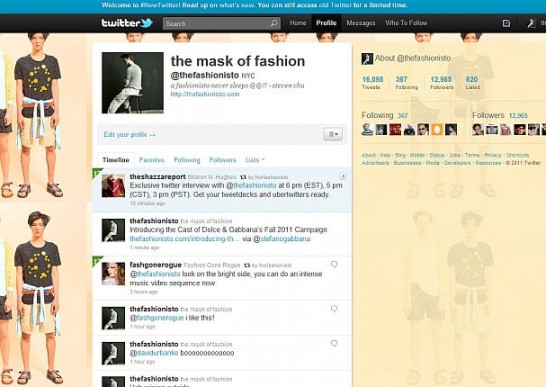Screen dimensions: 546x387
Task: Switch to the Favorites tab
Action: (x=151, y=160)
